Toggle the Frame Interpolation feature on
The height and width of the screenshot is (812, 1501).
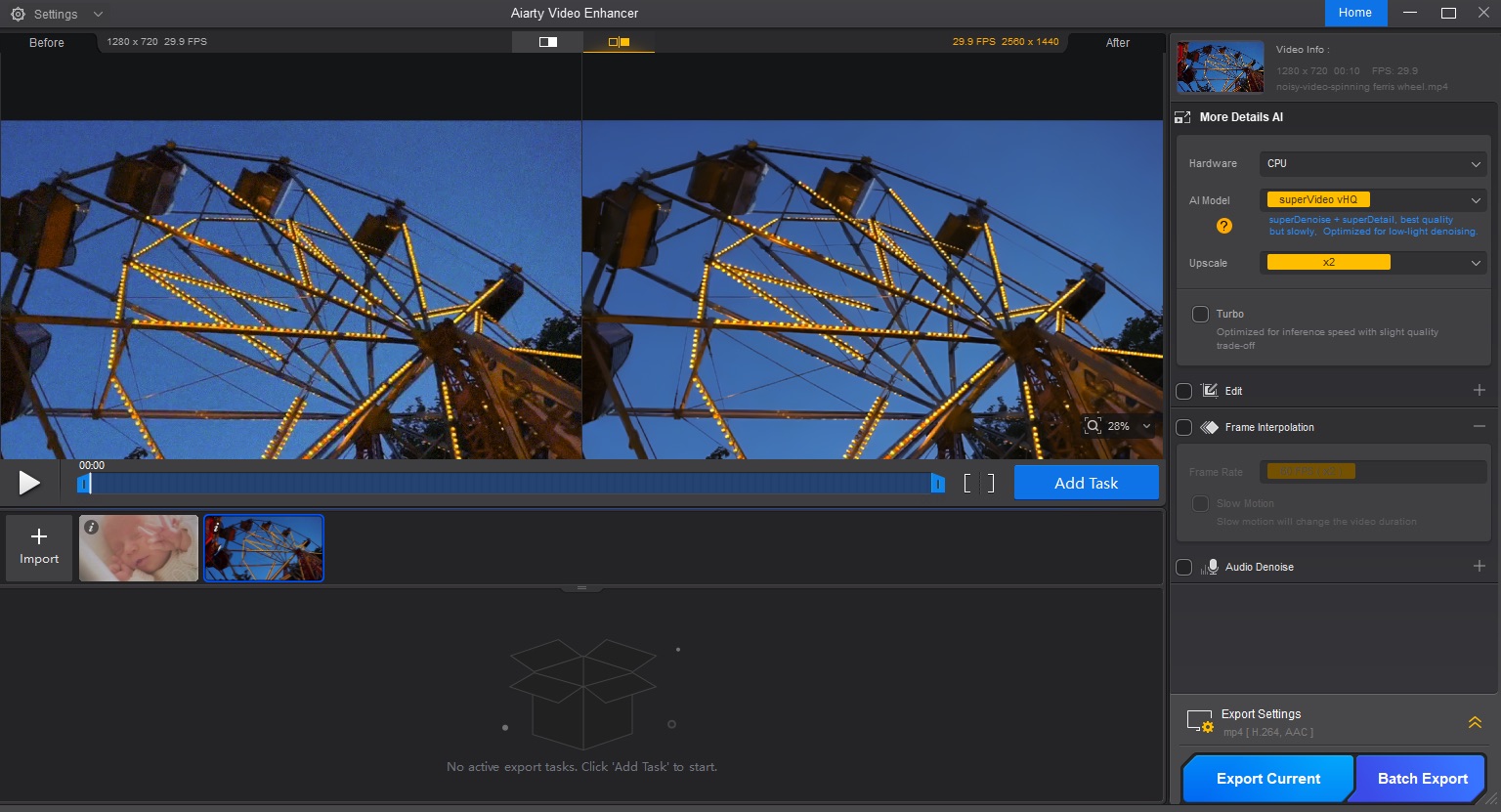click(1183, 427)
